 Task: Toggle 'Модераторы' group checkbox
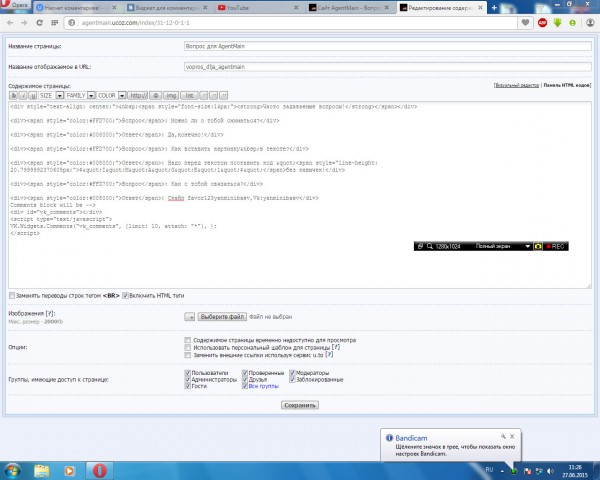(292, 373)
